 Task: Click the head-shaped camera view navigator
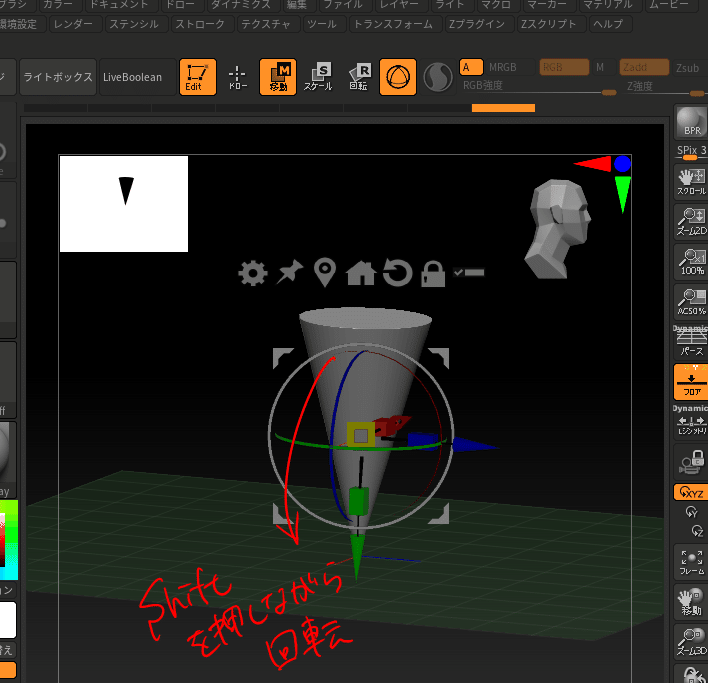[x=558, y=229]
